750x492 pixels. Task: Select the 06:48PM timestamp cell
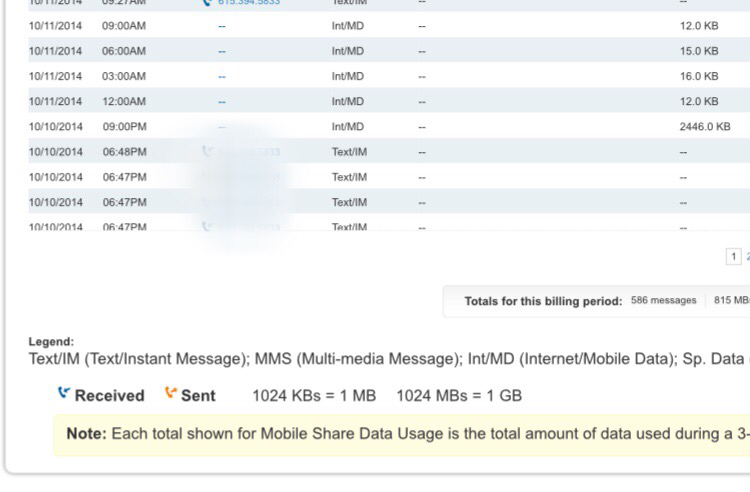(x=124, y=152)
